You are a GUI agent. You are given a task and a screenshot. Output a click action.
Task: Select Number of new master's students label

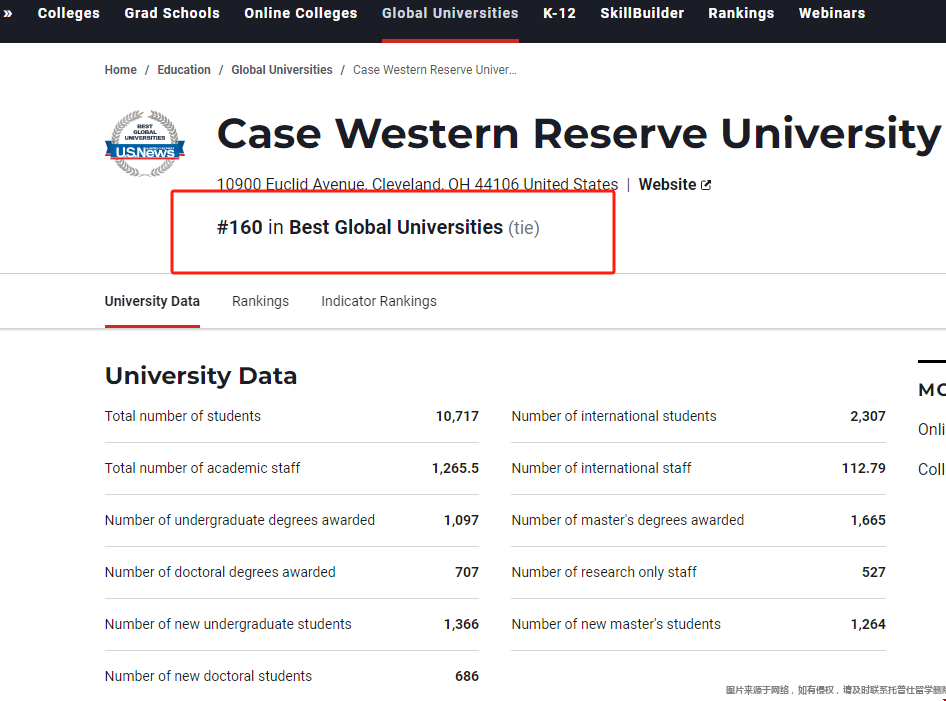[616, 624]
